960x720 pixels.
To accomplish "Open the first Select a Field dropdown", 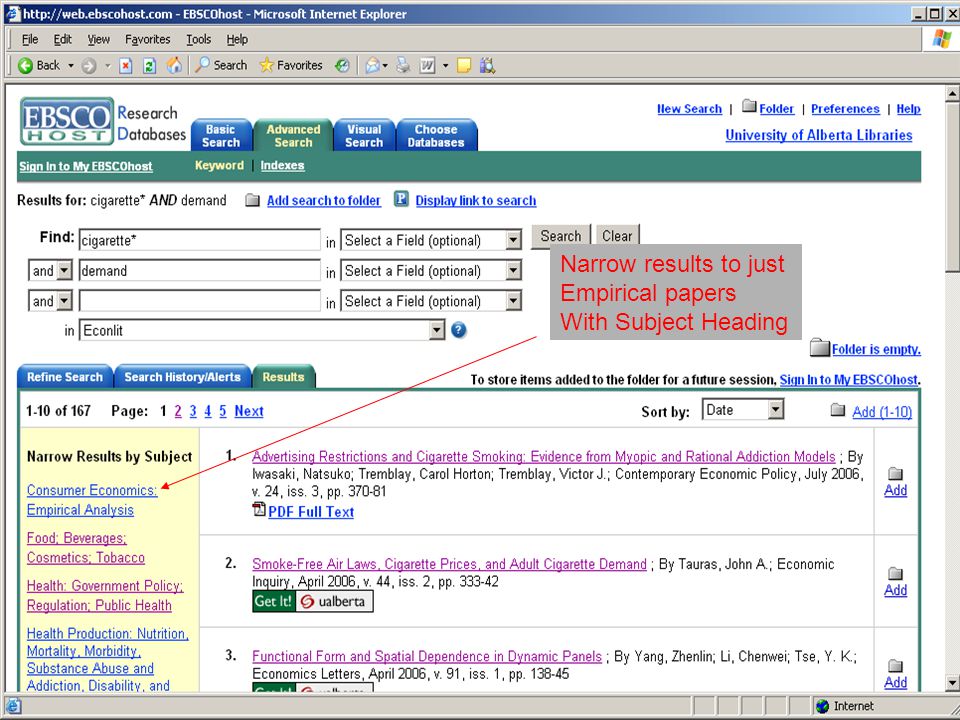I will [x=431, y=240].
